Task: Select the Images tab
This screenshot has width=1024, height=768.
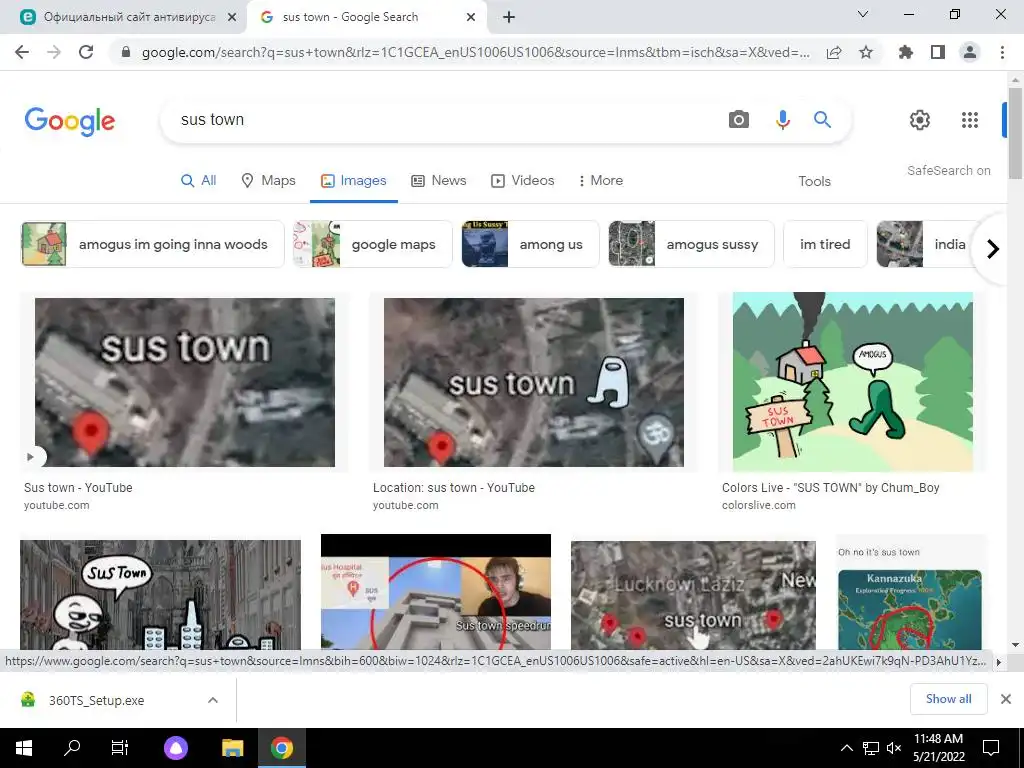Action: [353, 180]
